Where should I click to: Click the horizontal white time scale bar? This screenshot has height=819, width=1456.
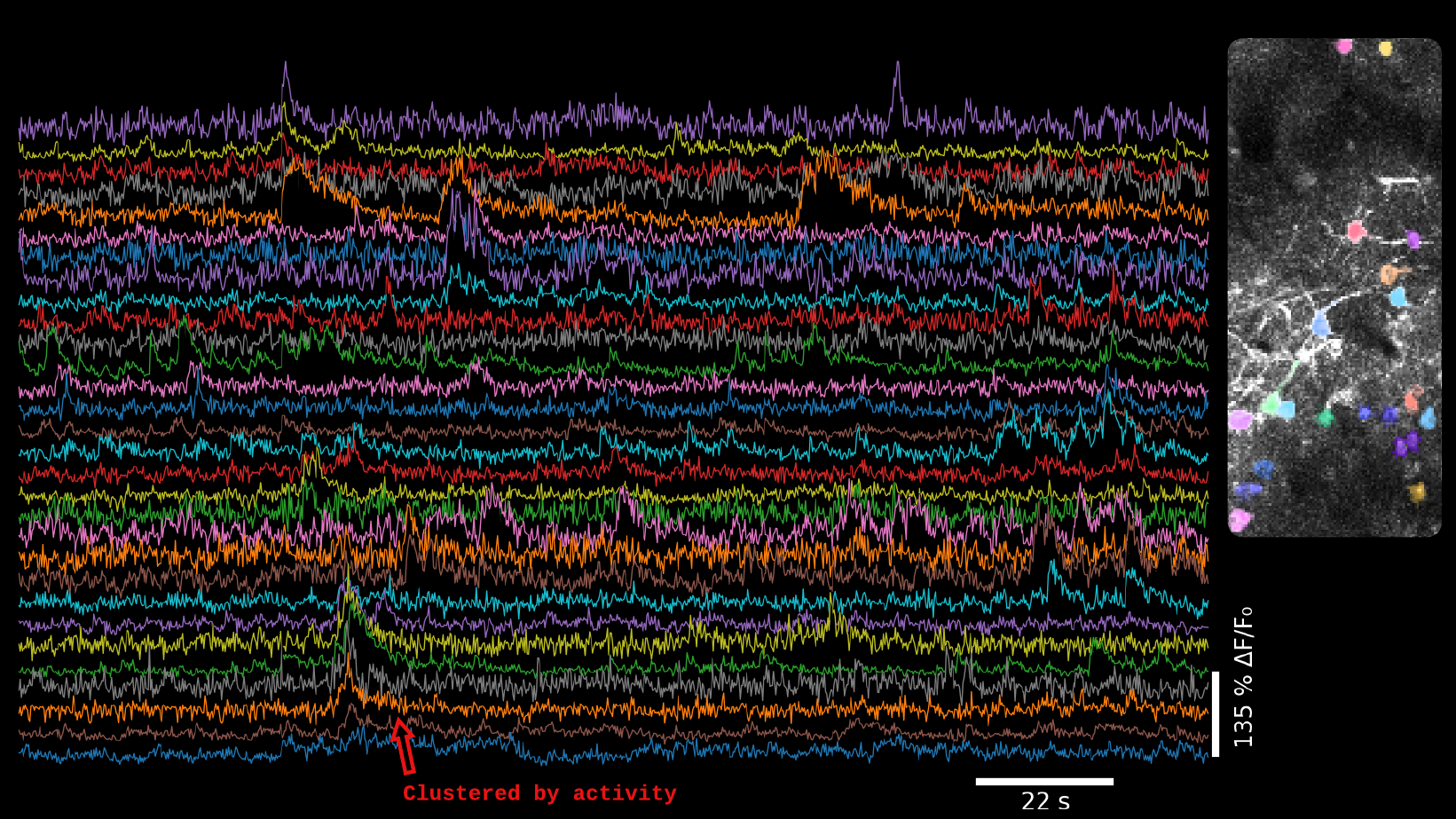[1044, 782]
